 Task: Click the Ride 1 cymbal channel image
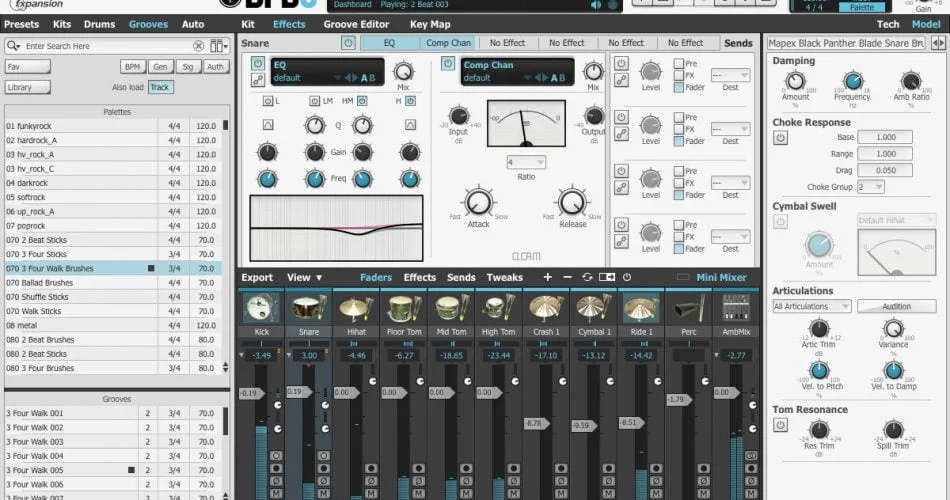click(x=642, y=308)
